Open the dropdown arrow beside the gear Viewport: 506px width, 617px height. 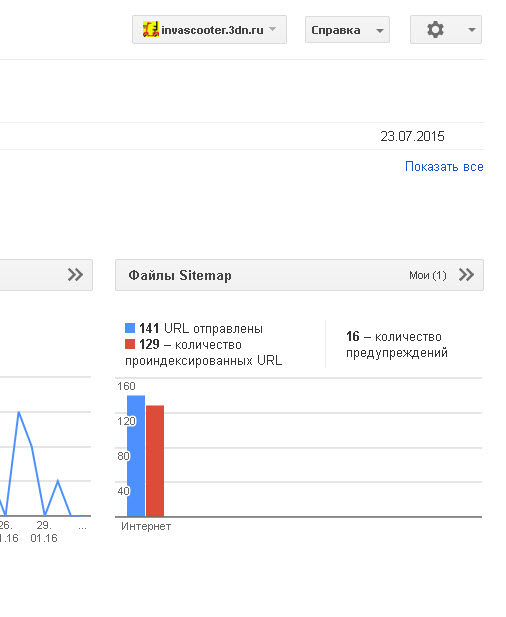click(472, 30)
